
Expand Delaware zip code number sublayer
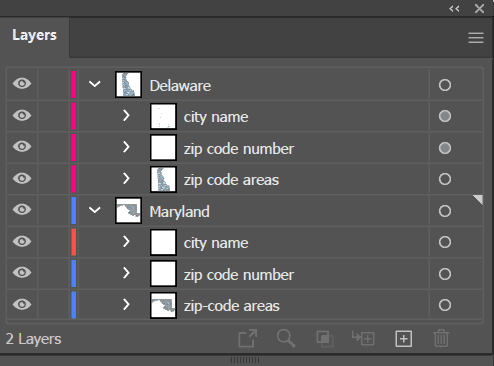pyautogui.click(x=126, y=147)
